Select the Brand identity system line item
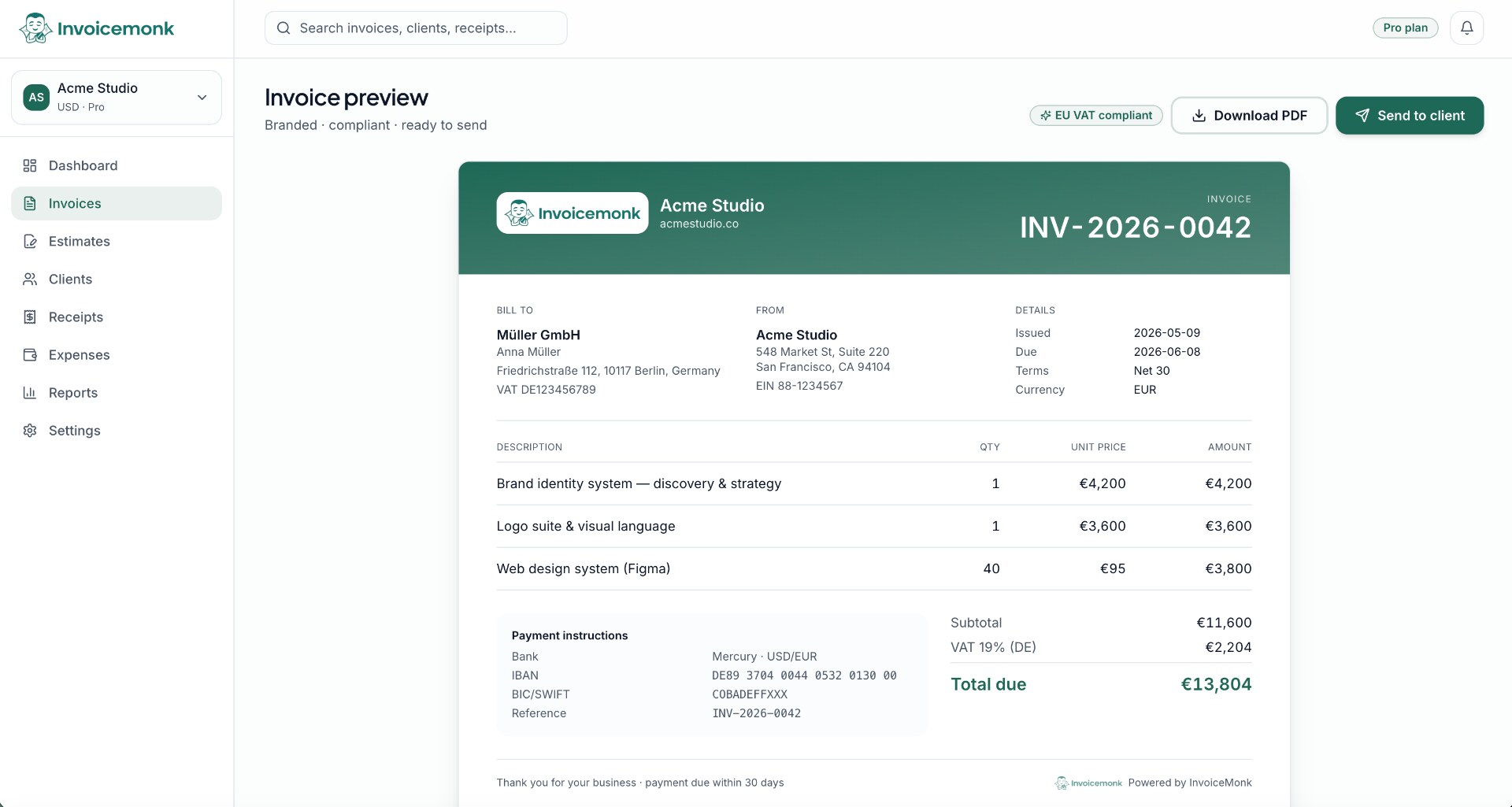This screenshot has width=1512, height=807. coord(874,483)
